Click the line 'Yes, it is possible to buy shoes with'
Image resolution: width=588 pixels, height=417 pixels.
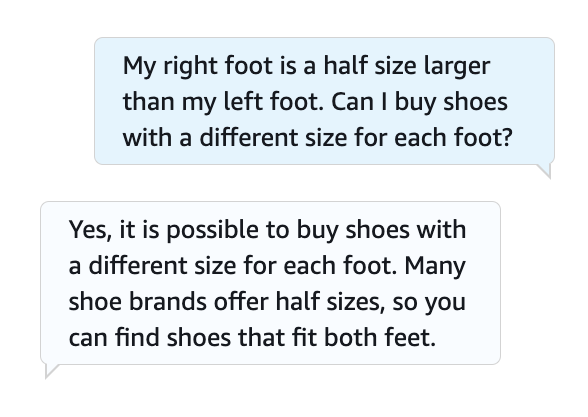[267, 230]
